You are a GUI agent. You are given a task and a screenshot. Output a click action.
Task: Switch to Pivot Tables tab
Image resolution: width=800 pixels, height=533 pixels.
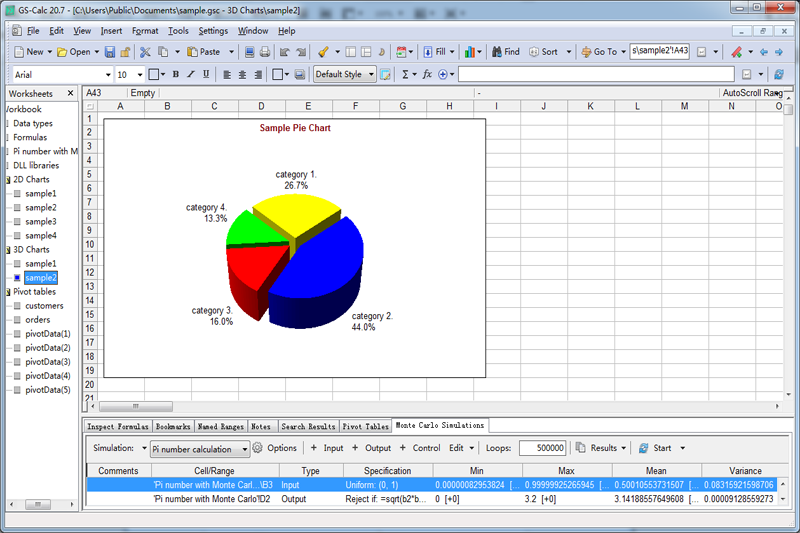click(x=365, y=426)
